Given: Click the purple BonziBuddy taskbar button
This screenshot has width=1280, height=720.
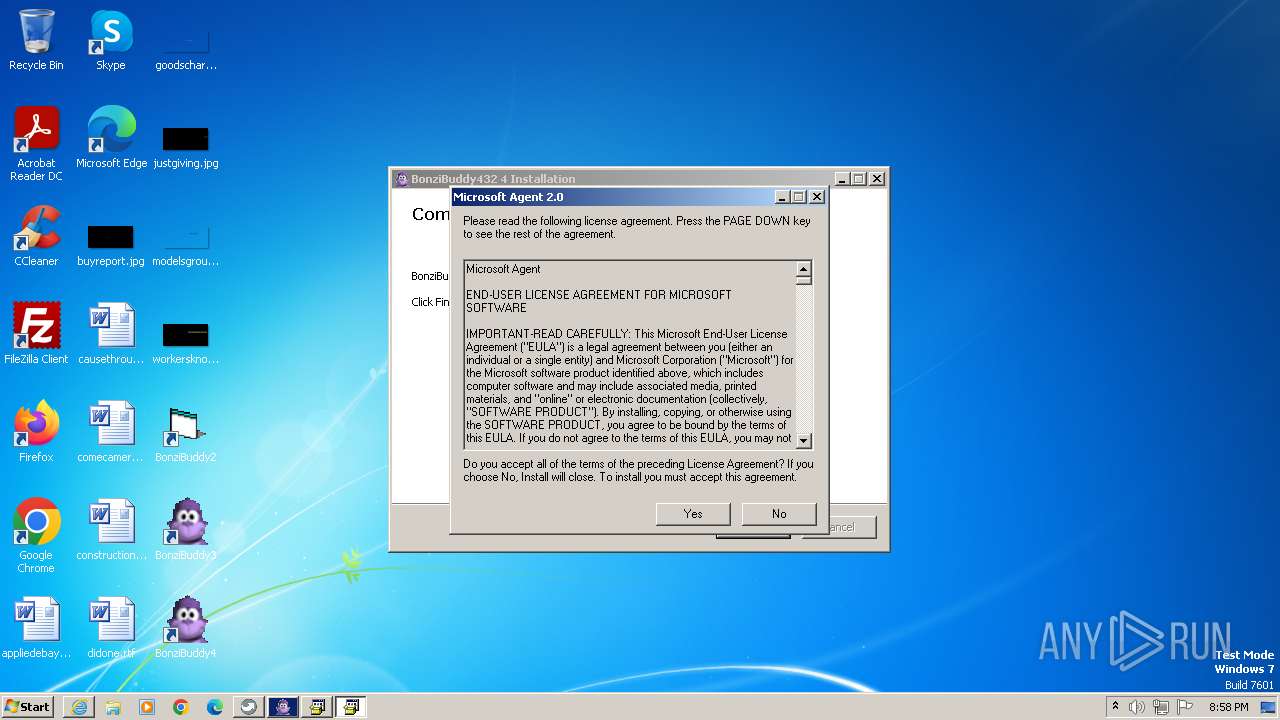Looking at the screenshot, I should (283, 707).
